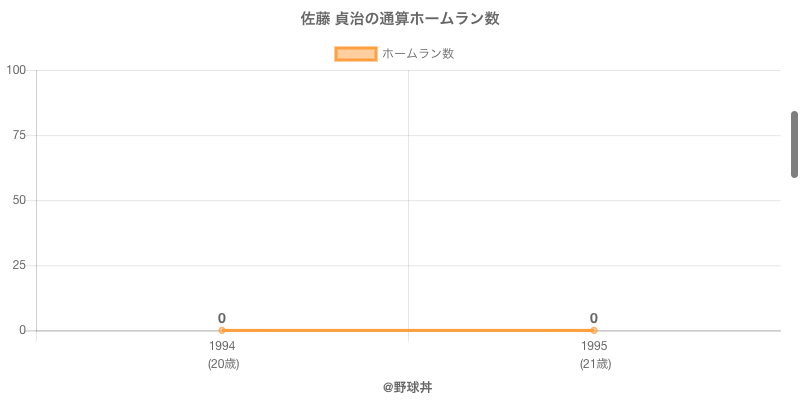The image size is (800, 400).
Task: Click the 100 y-axis tick label
Action: click(16, 70)
